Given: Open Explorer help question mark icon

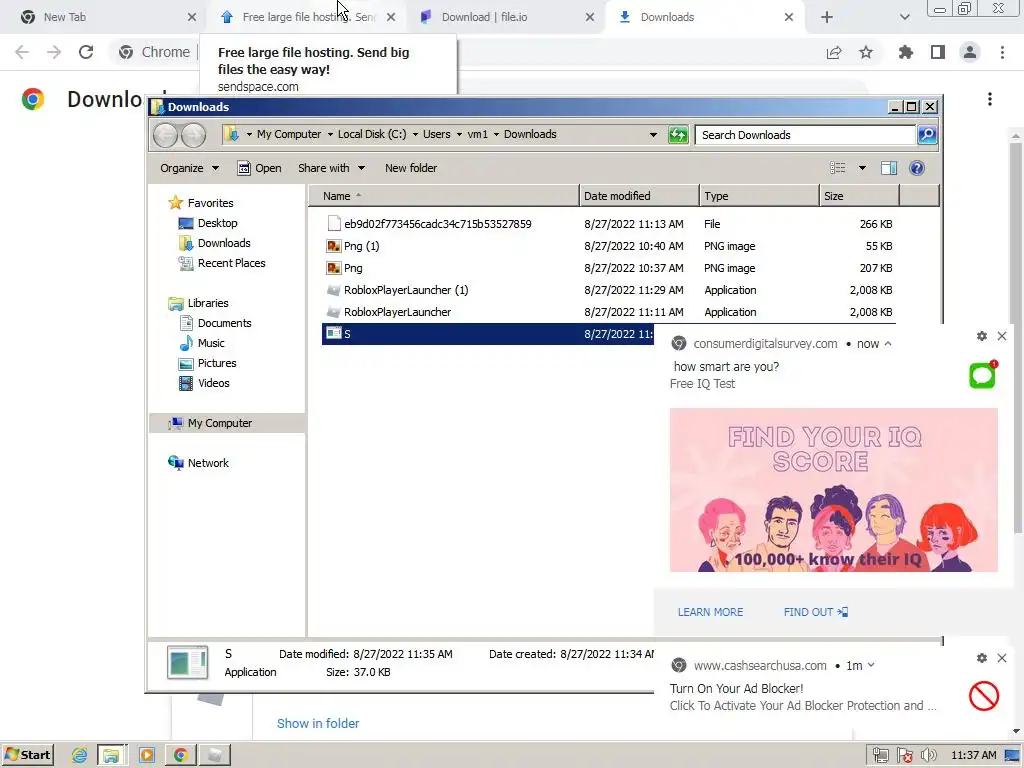Looking at the screenshot, I should pyautogui.click(x=917, y=168).
